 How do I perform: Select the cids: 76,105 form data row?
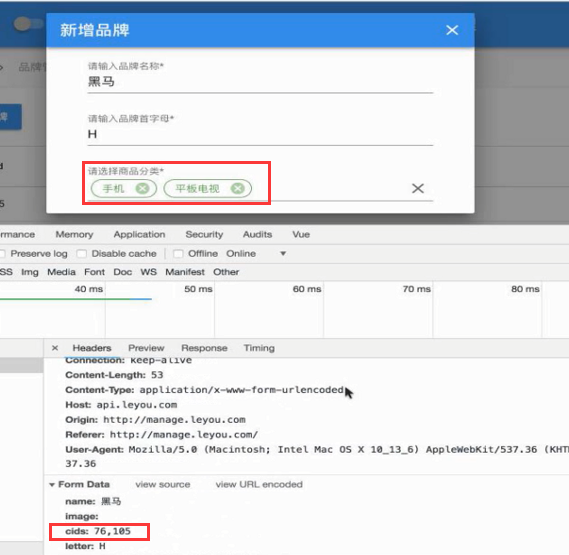[x=98, y=531]
